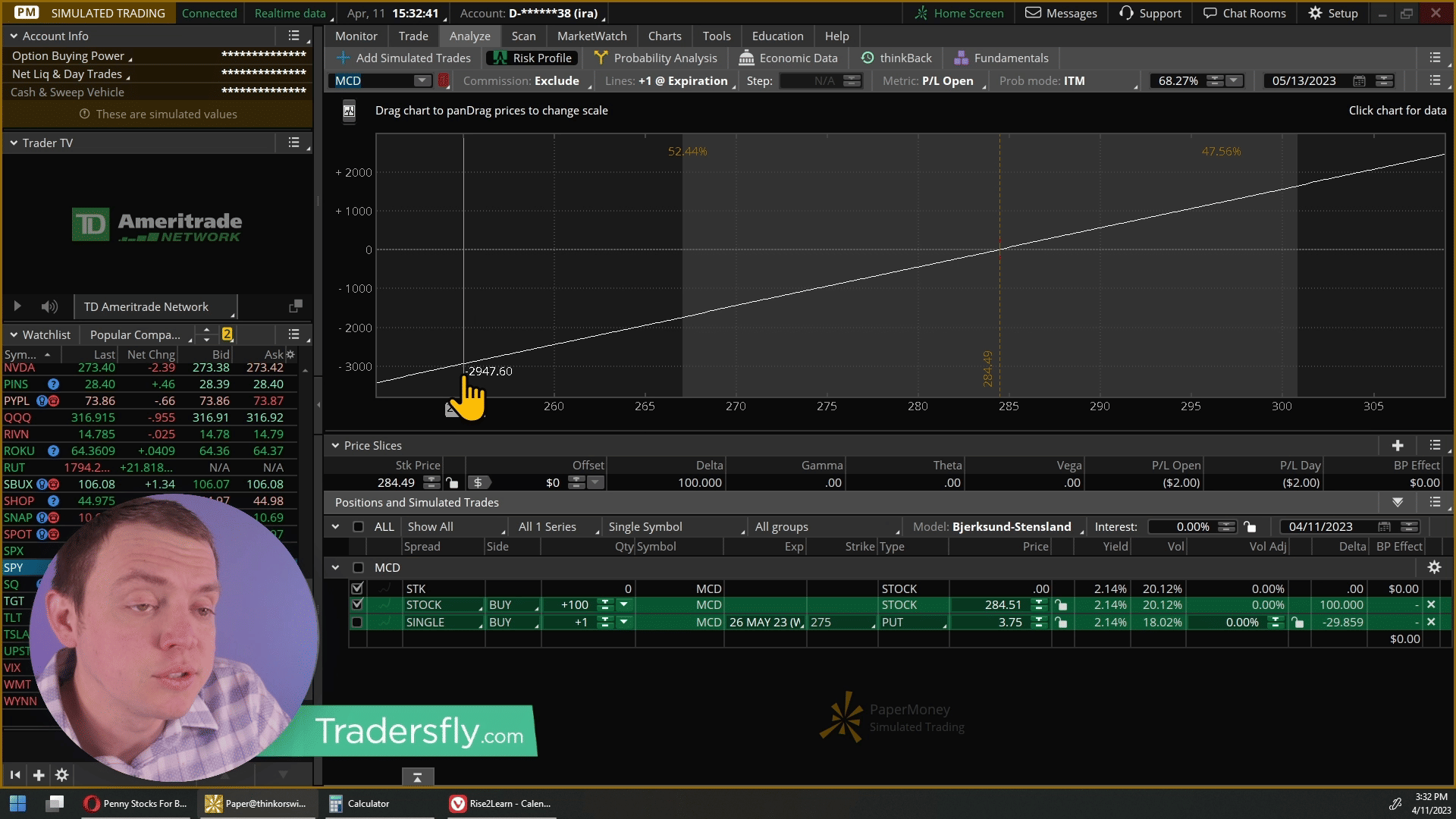The height and width of the screenshot is (819, 1456).
Task: Check the SINGLE PUT row checkbox
Action: [x=357, y=622]
